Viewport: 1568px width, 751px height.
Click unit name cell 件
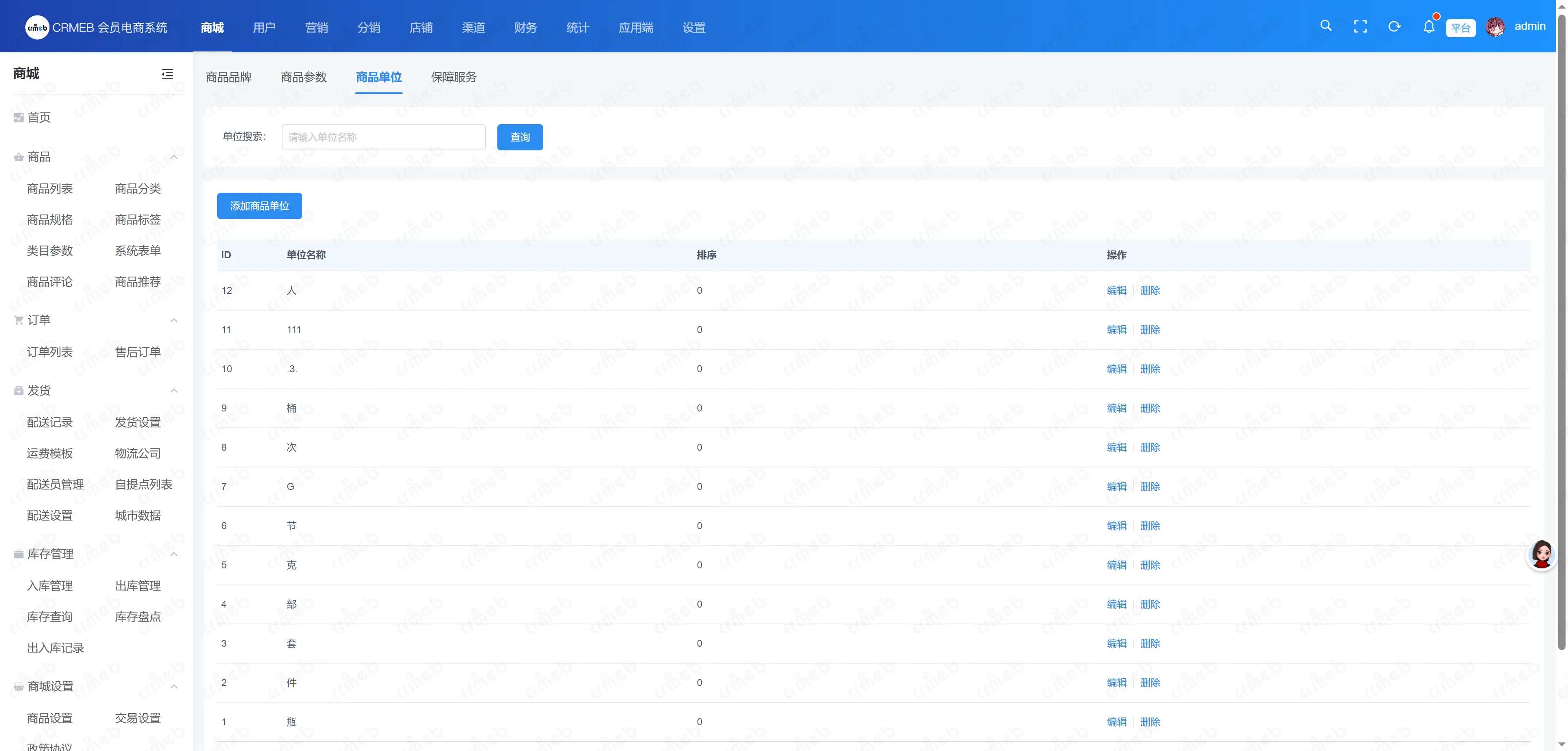292,683
